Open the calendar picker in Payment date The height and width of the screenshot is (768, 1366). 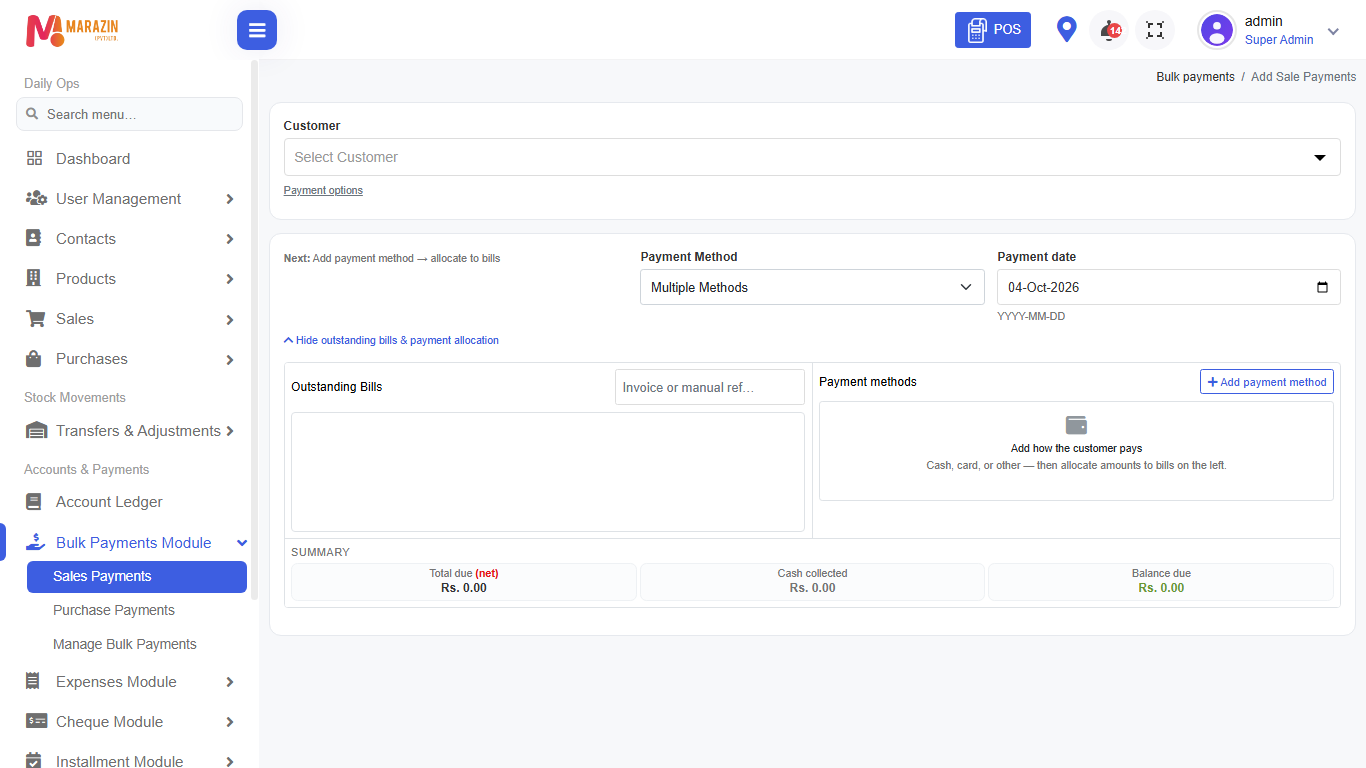(1323, 287)
